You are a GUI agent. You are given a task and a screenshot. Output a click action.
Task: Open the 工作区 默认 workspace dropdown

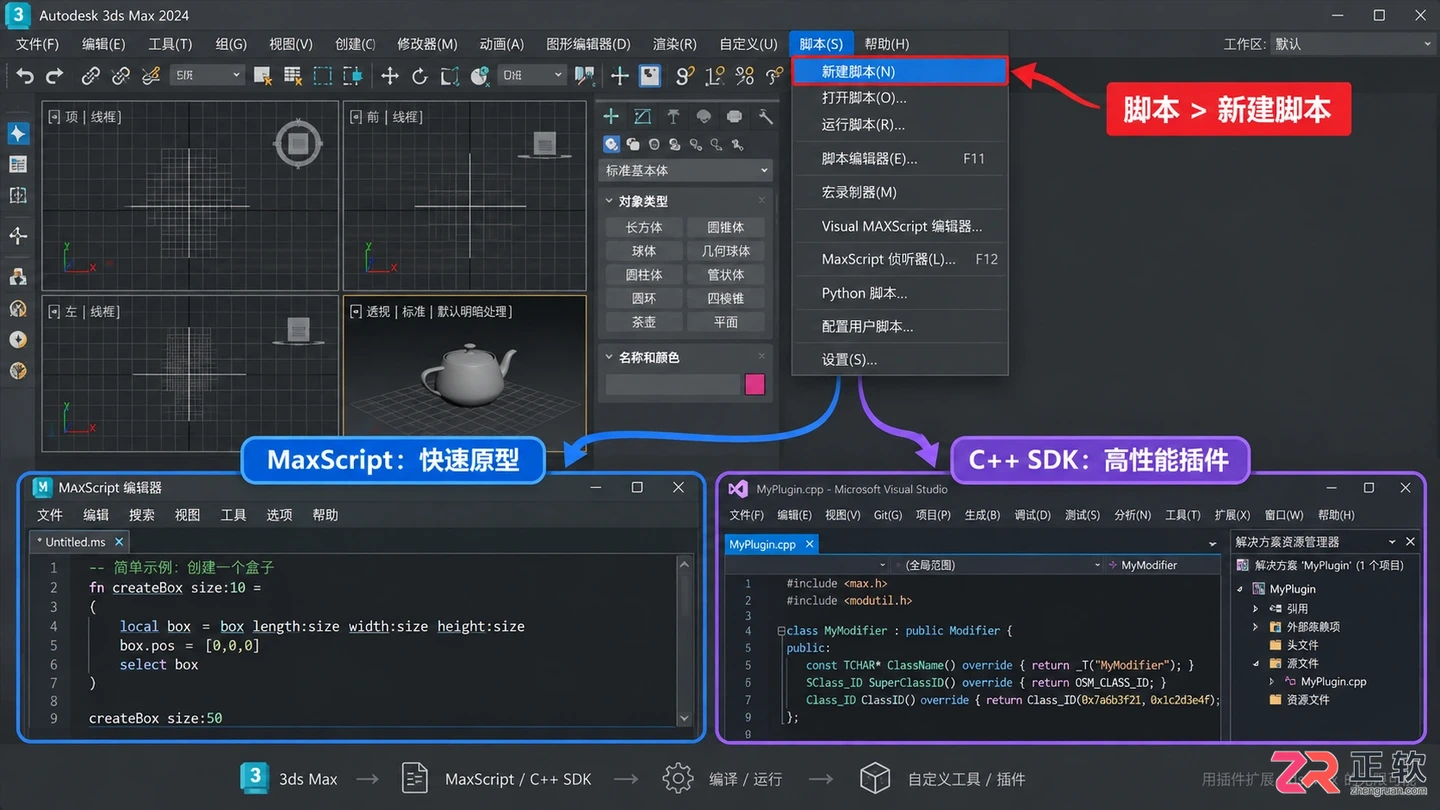tap(1354, 44)
